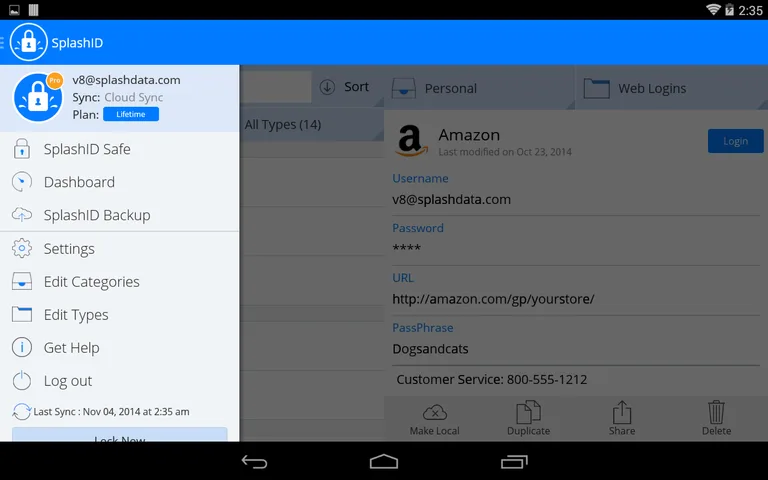
Task: Tap the Personal tray icon
Action: pos(404,88)
